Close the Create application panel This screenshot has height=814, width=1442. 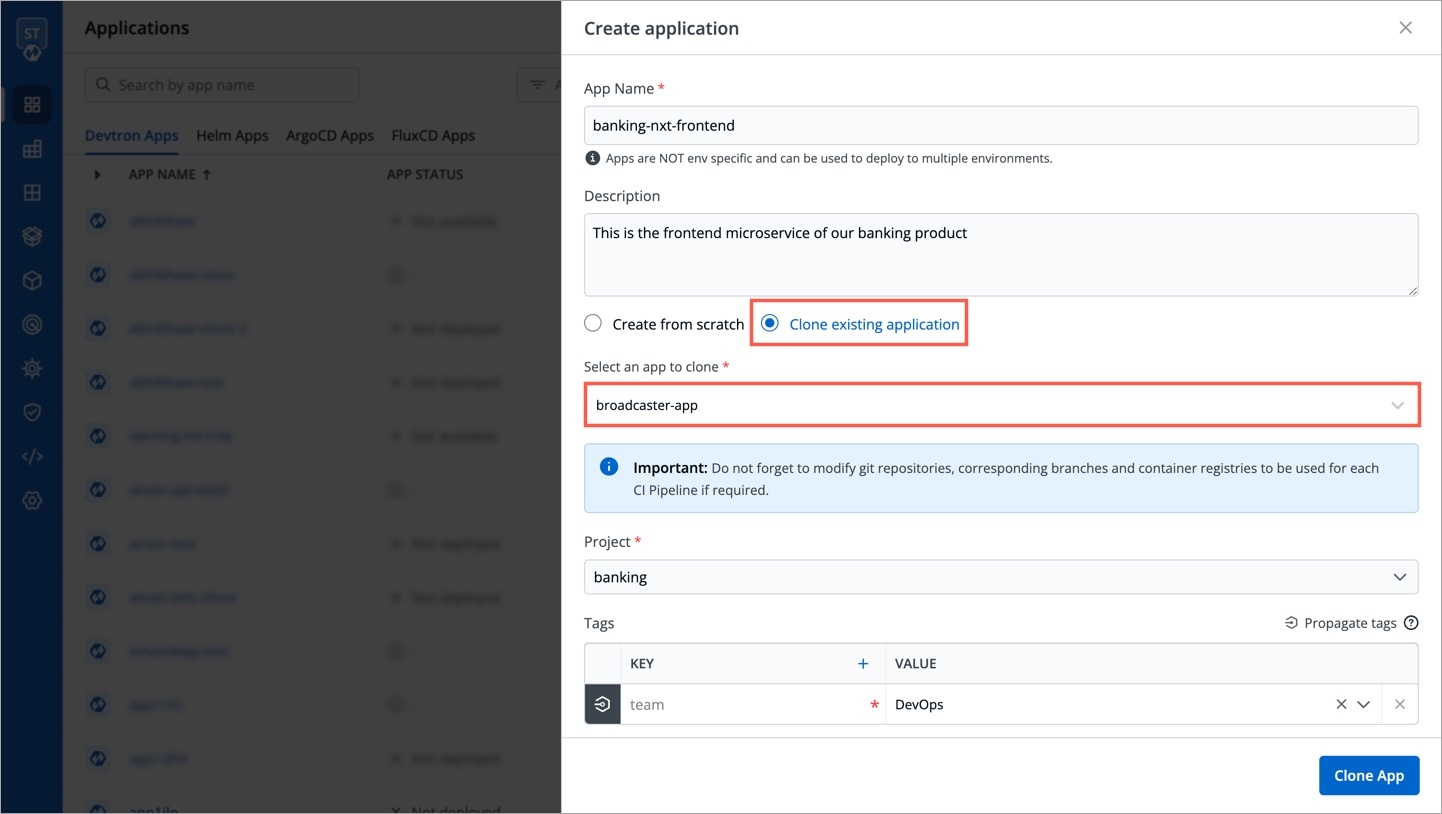tap(1405, 28)
